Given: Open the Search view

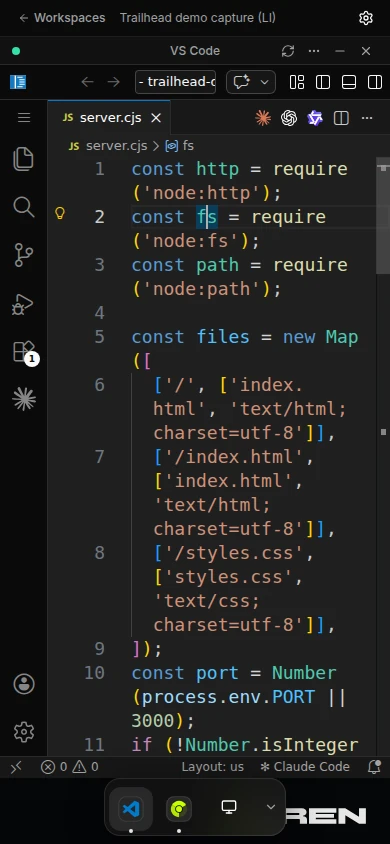Looking at the screenshot, I should coord(24,207).
